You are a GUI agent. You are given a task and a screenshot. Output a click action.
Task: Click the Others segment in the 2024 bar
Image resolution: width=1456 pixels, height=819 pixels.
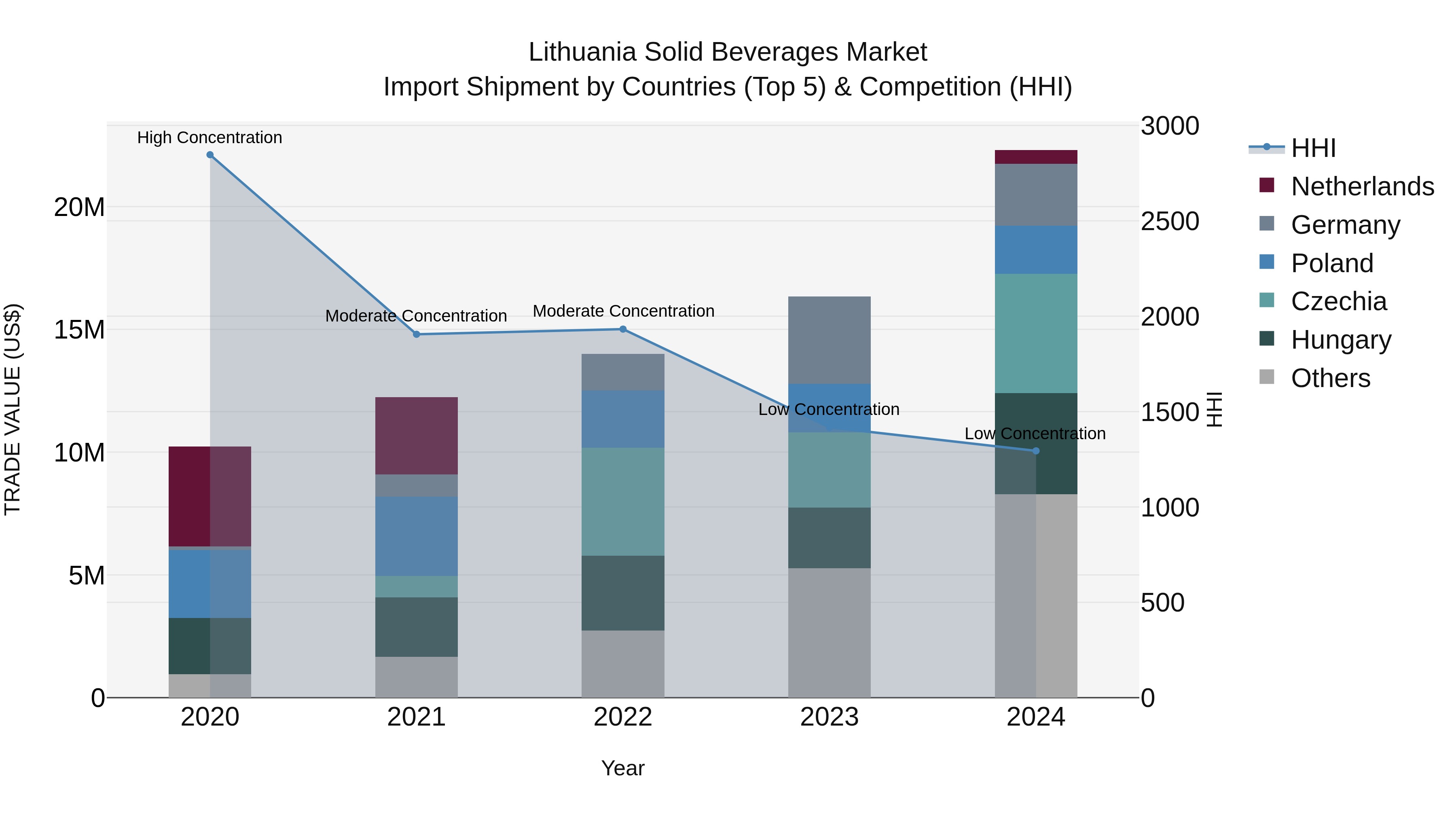(x=1036, y=596)
